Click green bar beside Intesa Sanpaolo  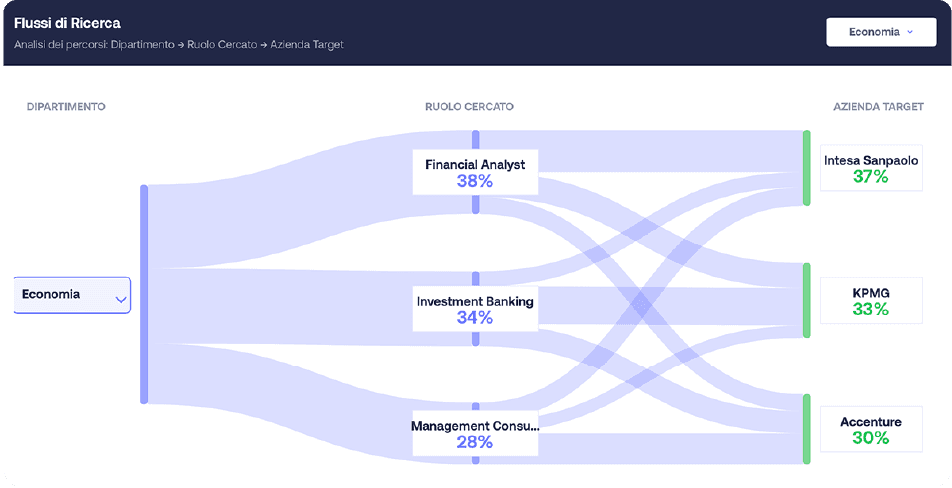[806, 167]
